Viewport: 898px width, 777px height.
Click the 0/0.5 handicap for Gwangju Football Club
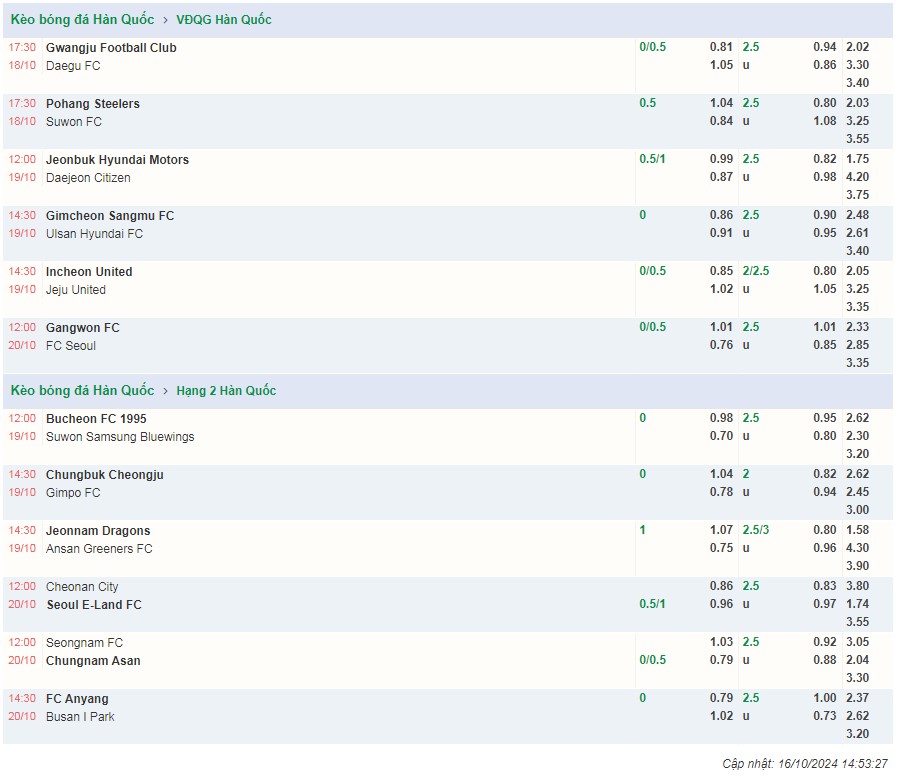pyautogui.click(x=652, y=47)
